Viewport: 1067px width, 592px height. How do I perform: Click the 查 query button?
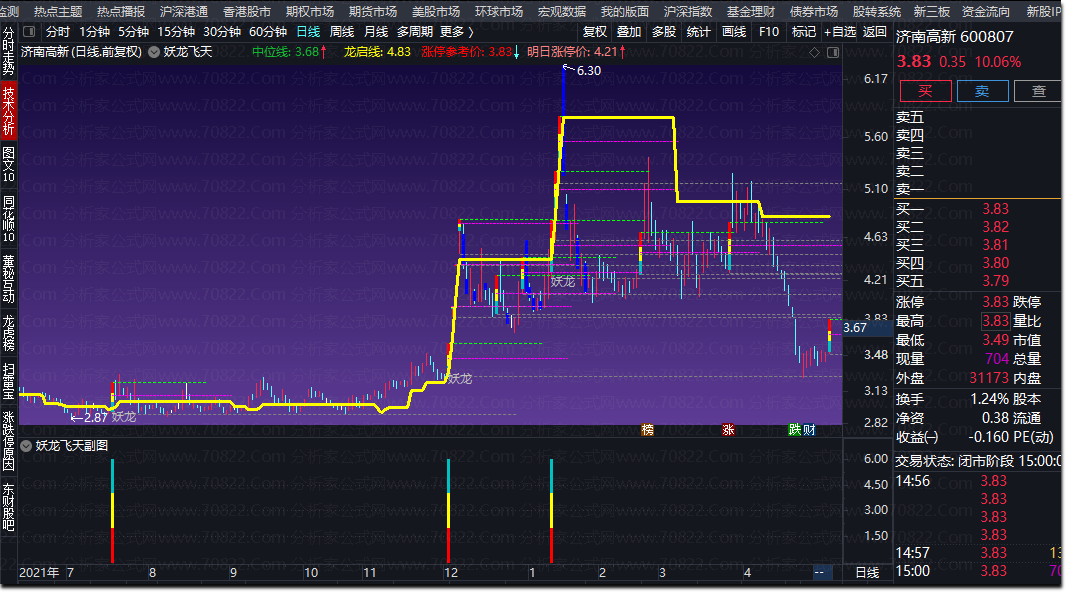(x=1038, y=91)
